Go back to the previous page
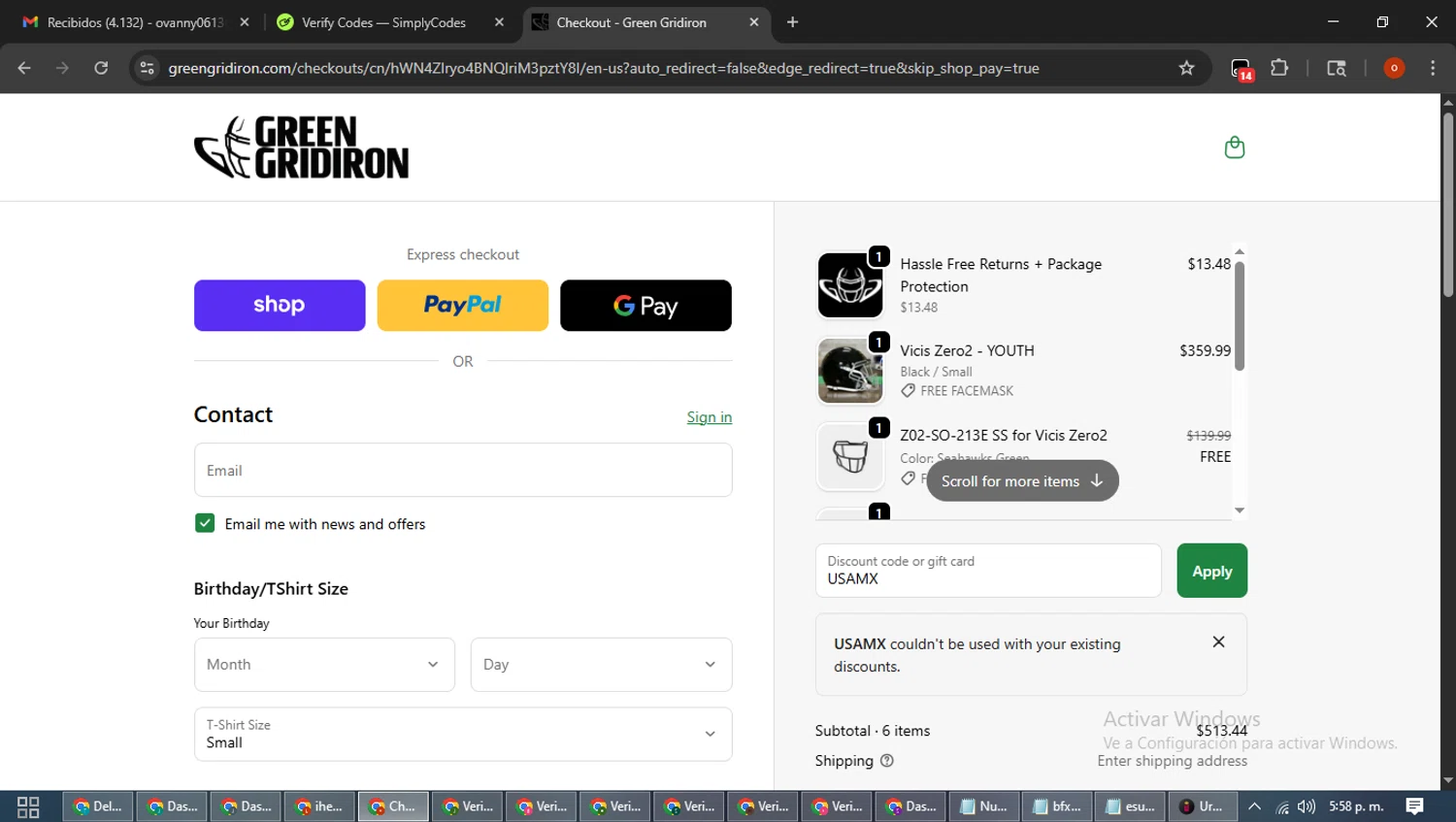This screenshot has width=1456, height=822. click(x=24, y=68)
